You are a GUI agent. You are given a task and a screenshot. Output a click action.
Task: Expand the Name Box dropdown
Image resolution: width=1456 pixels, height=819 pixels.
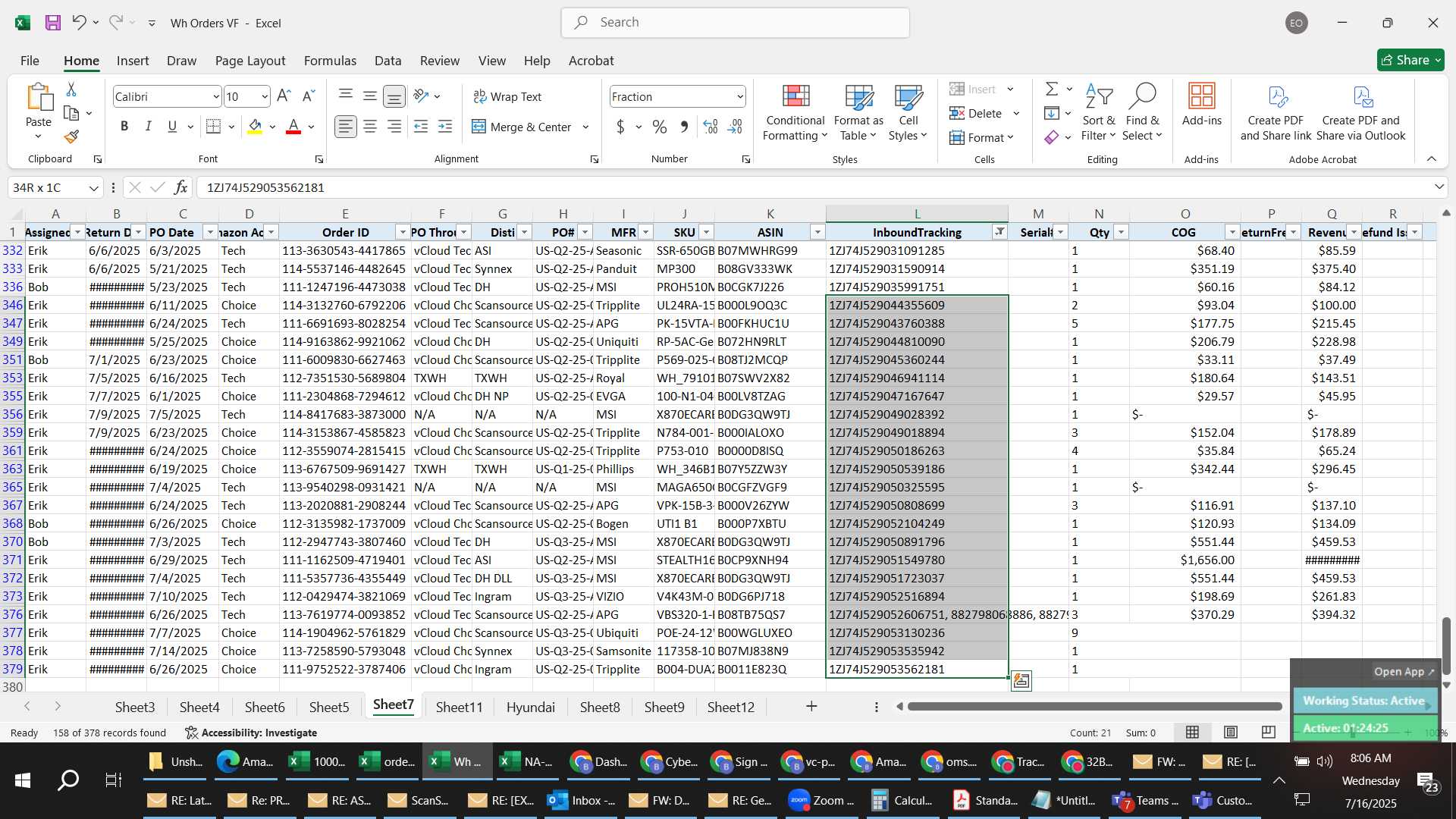coord(93,187)
